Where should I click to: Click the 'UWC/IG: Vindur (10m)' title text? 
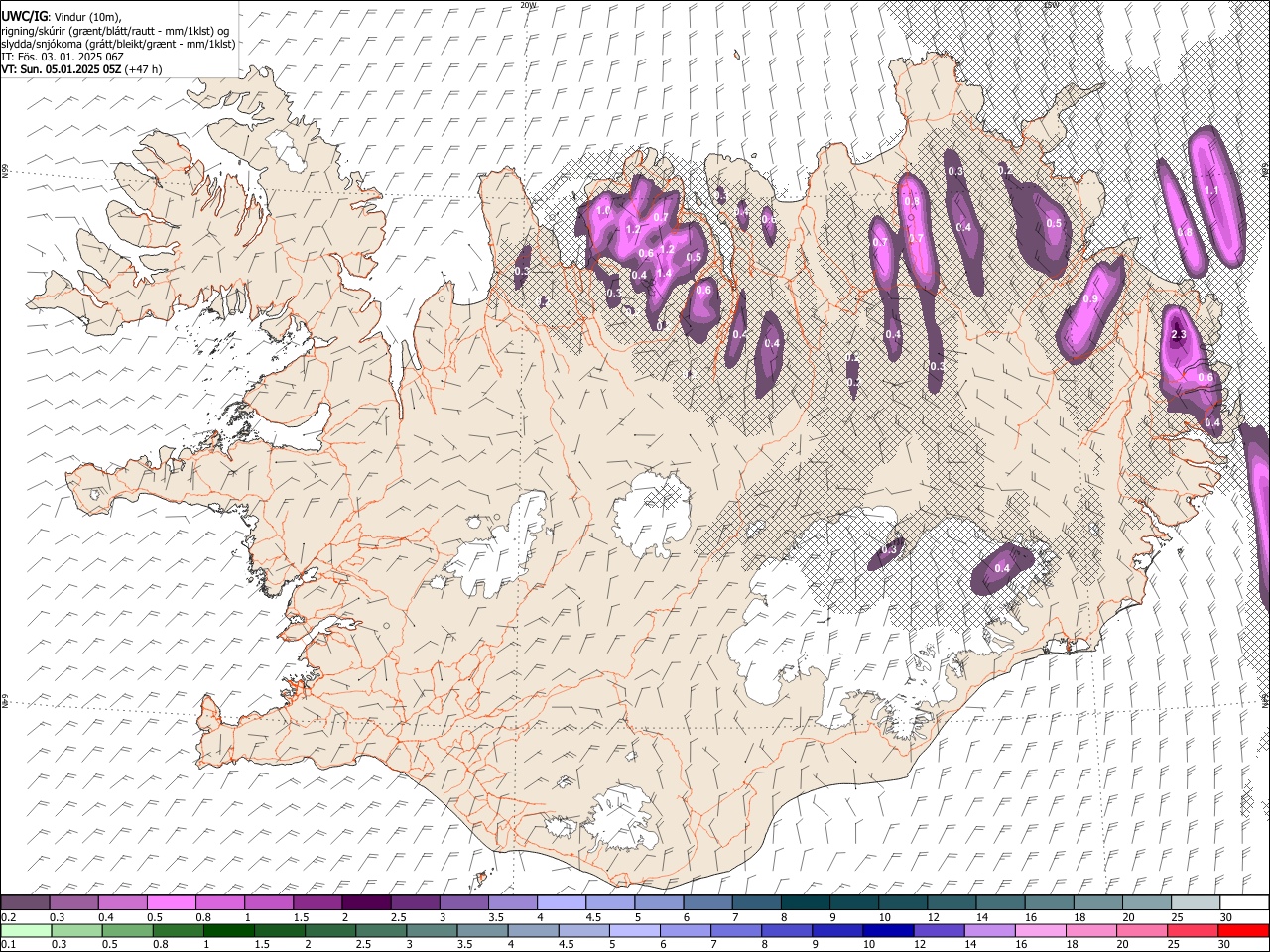[62, 17]
